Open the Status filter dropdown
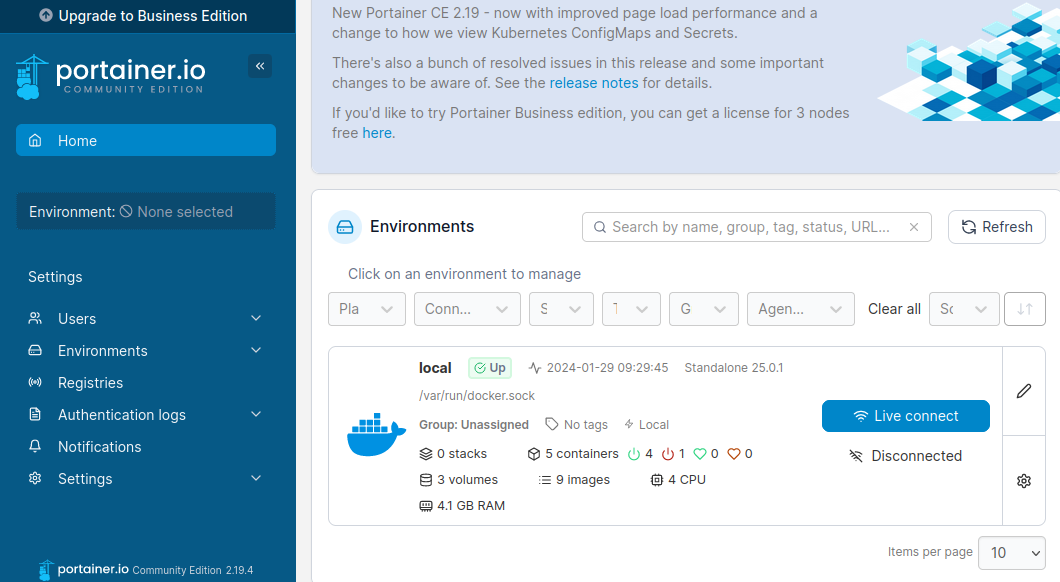The image size is (1060, 582). [x=561, y=309]
